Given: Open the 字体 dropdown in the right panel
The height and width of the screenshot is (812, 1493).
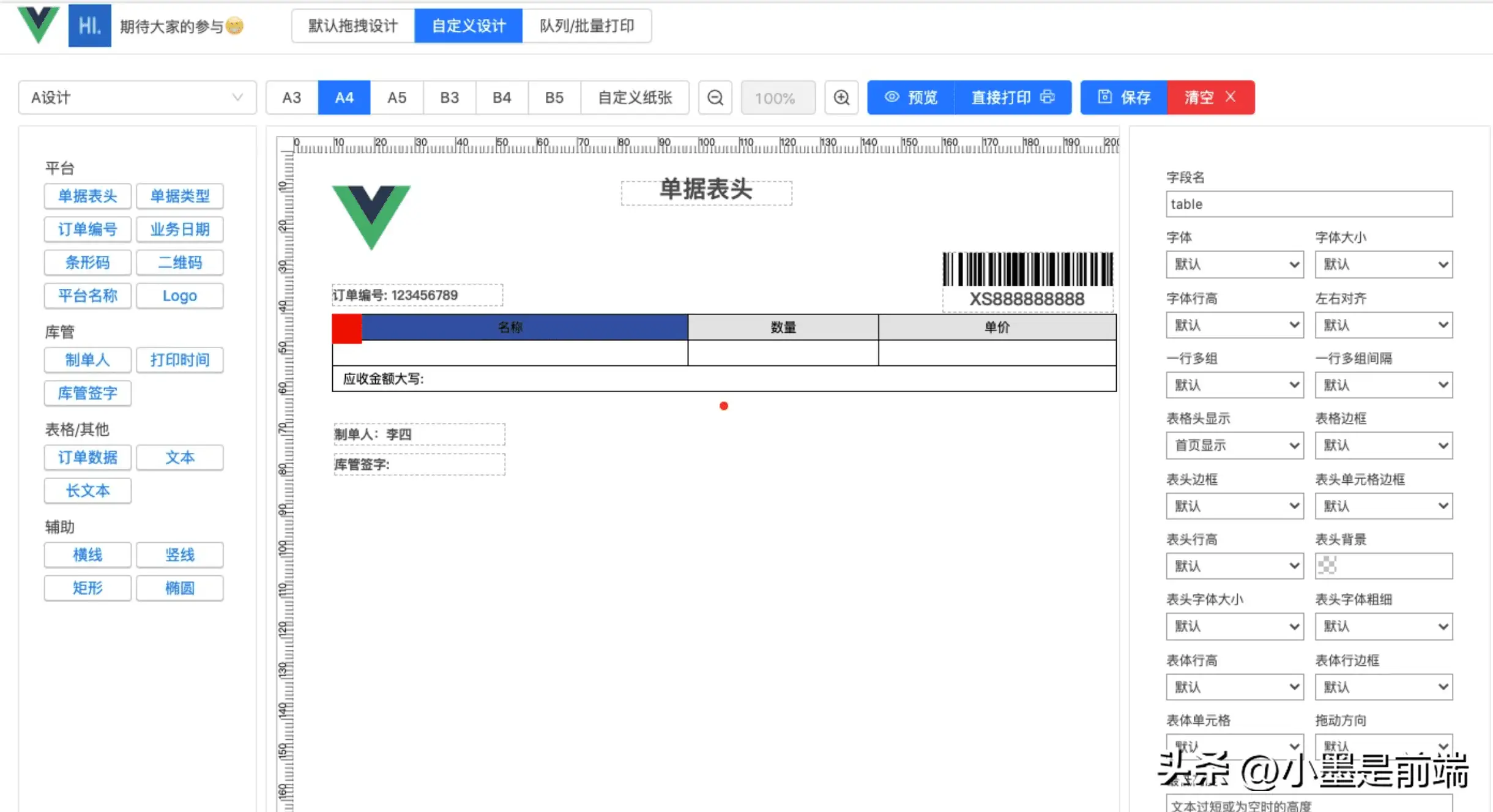Looking at the screenshot, I should 1234,264.
